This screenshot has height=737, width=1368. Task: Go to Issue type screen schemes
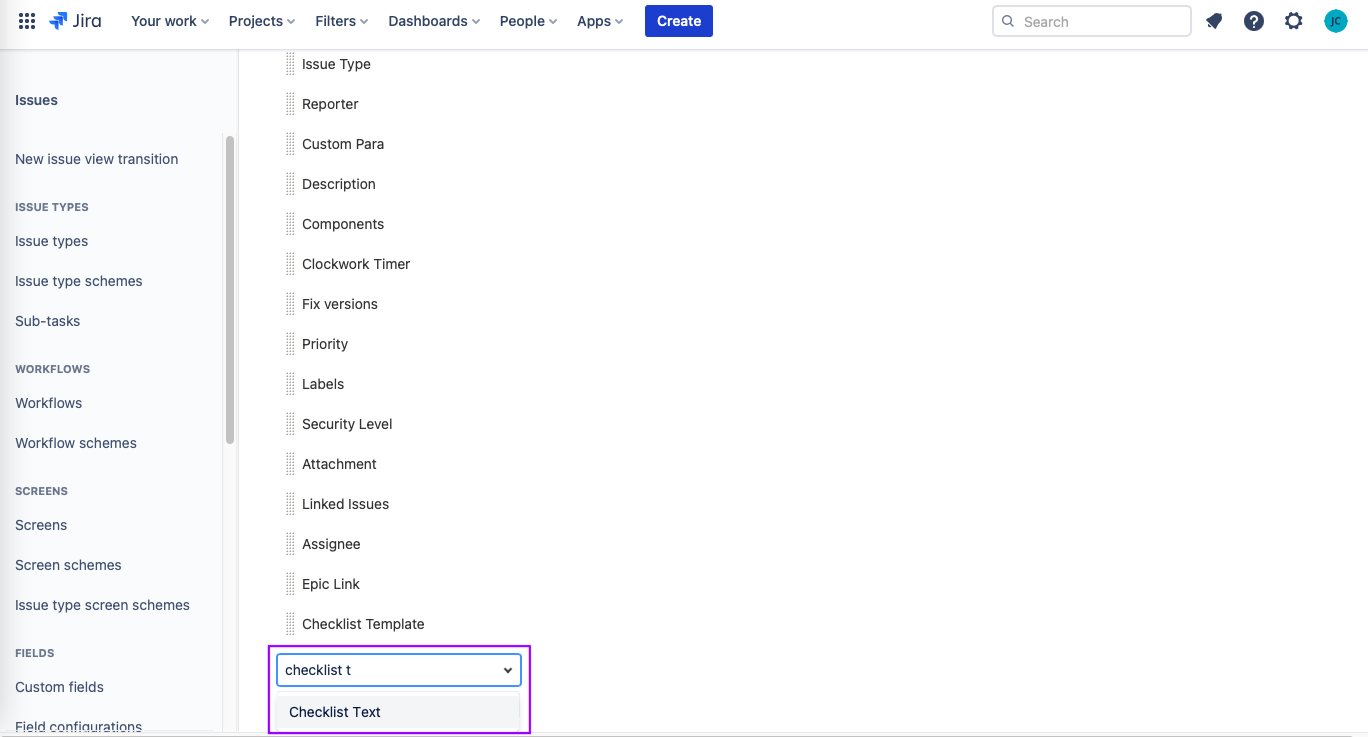pos(102,605)
